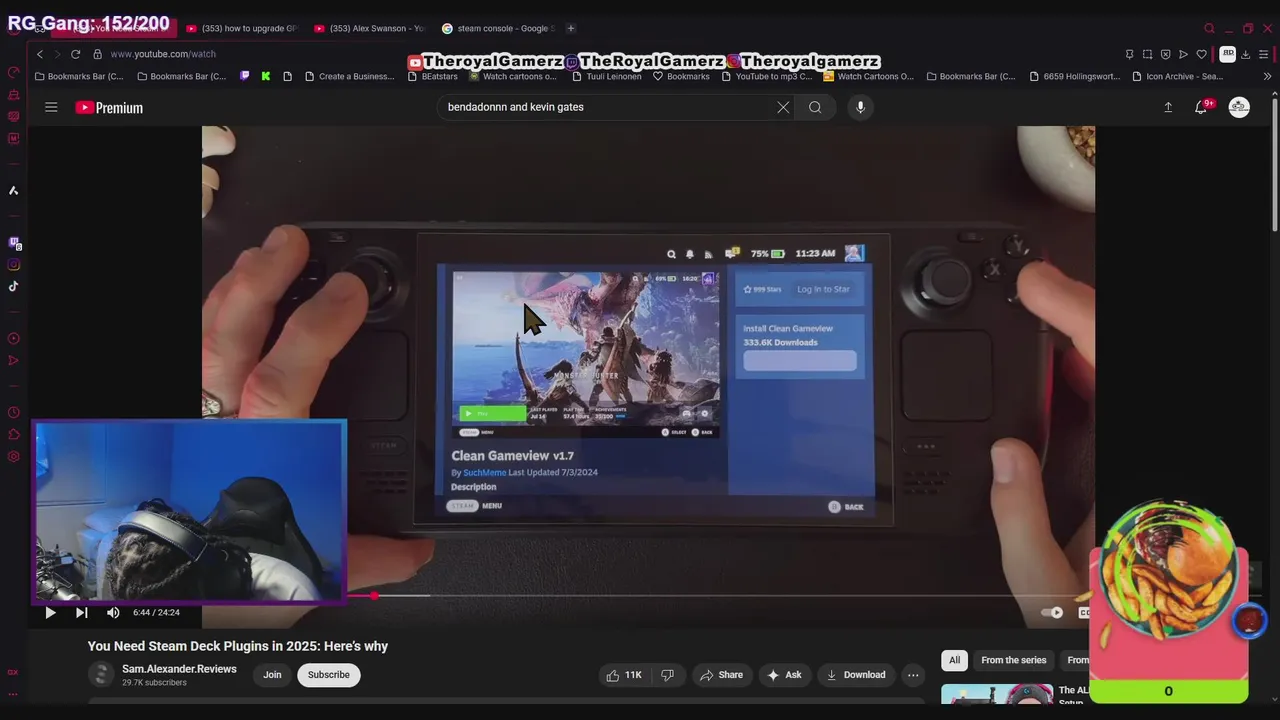Open the browser tab search magnifier
Screen dimensions: 1280x720
[1209, 28]
